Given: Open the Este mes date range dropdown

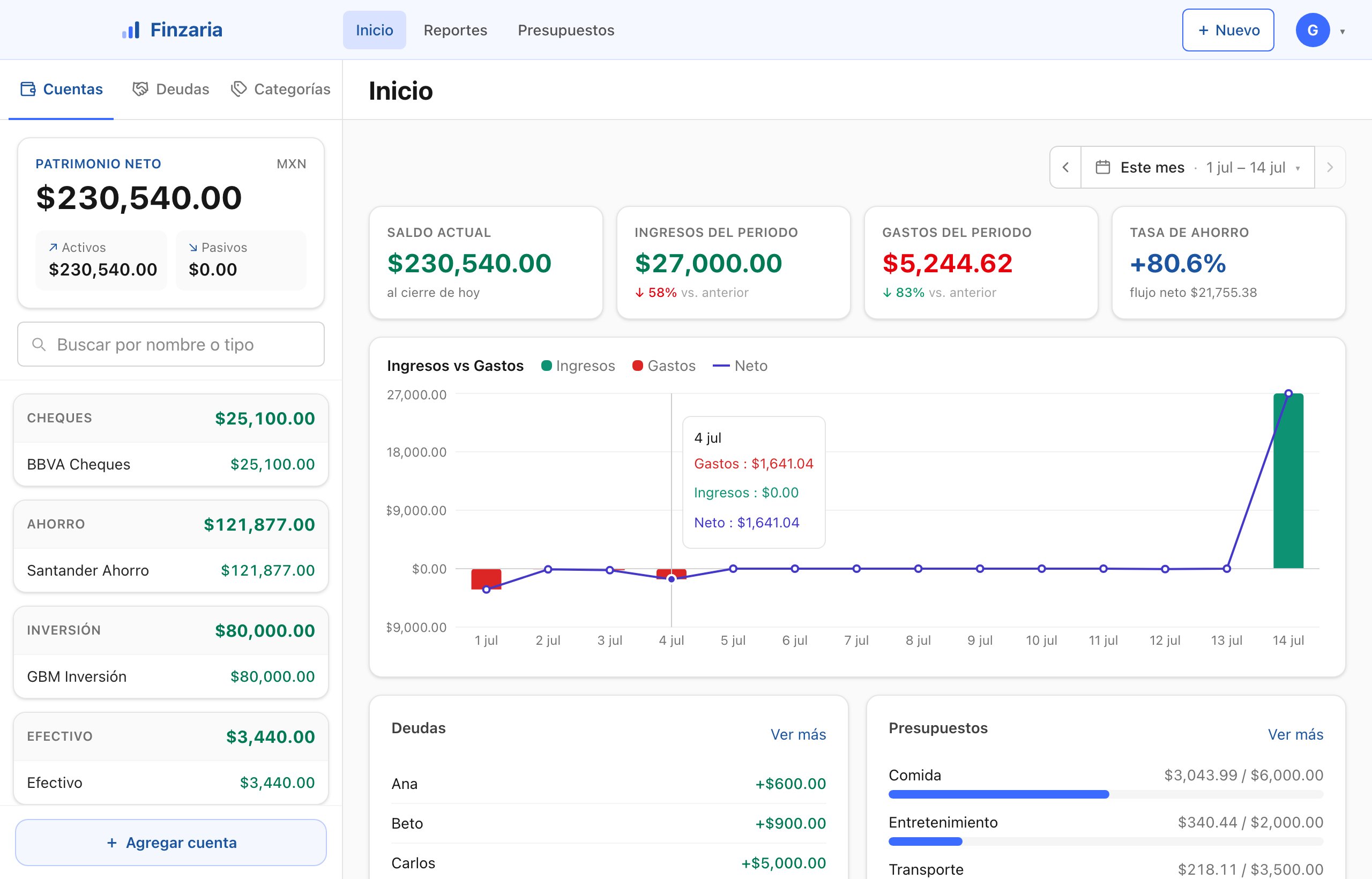Looking at the screenshot, I should tap(1197, 167).
